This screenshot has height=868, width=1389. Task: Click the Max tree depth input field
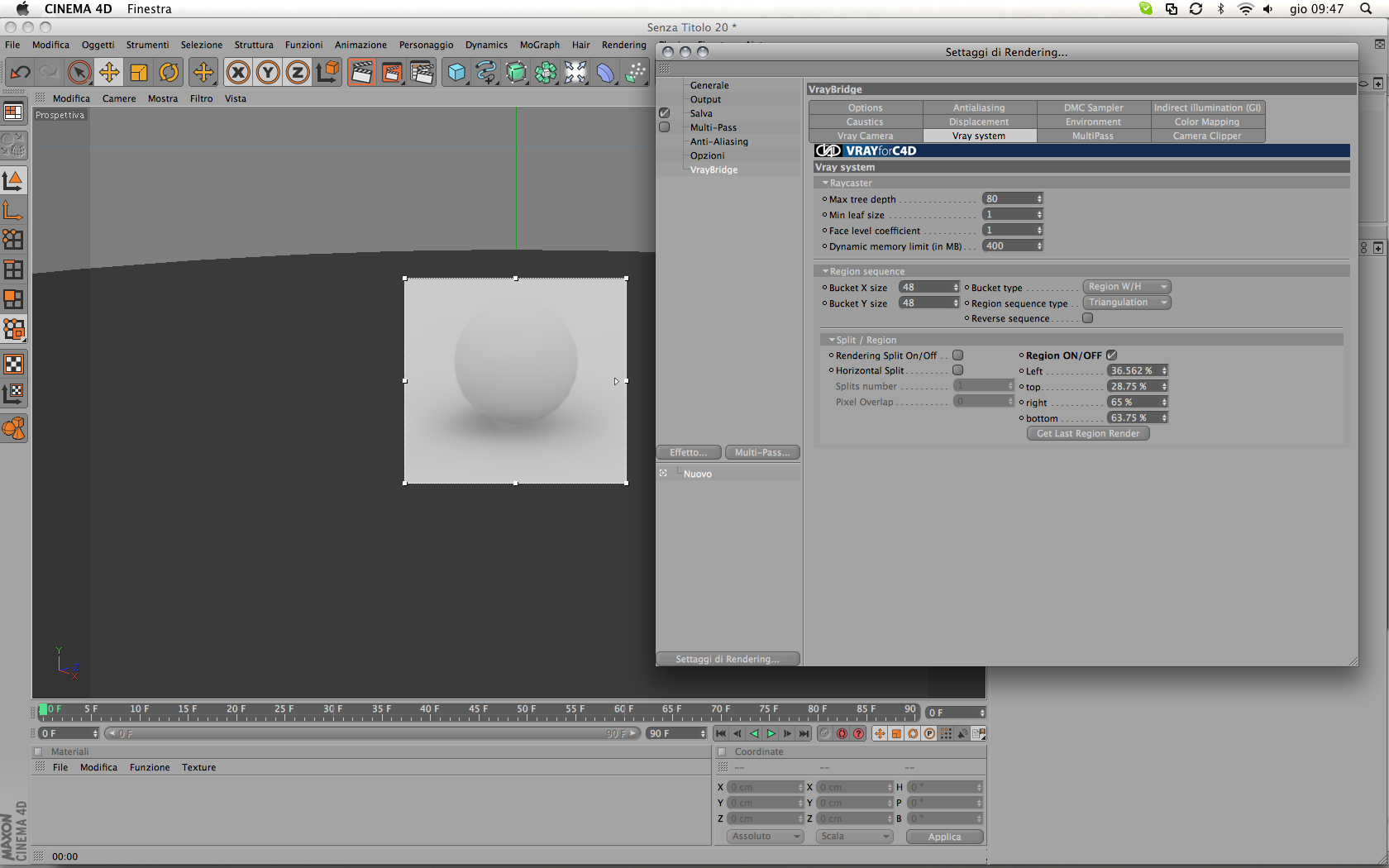click(1013, 198)
